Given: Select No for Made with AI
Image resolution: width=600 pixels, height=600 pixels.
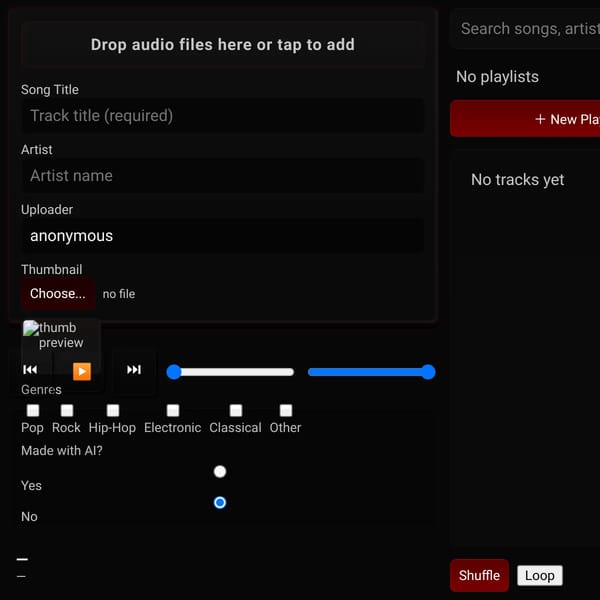Looking at the screenshot, I should tap(220, 502).
